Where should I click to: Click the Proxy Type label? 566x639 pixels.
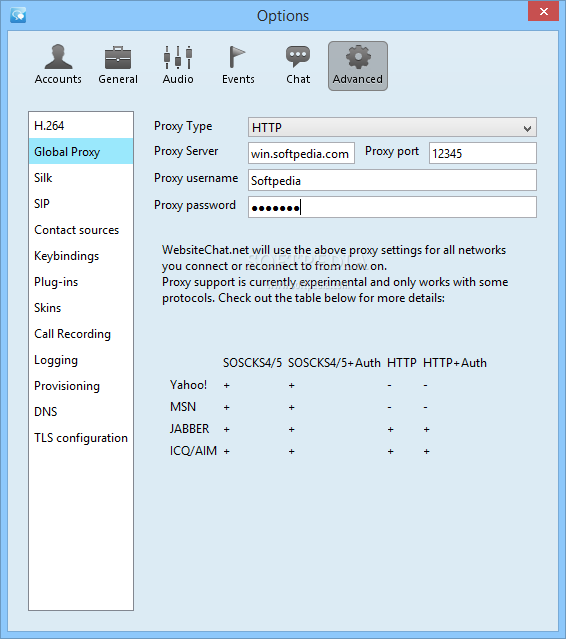click(x=183, y=126)
